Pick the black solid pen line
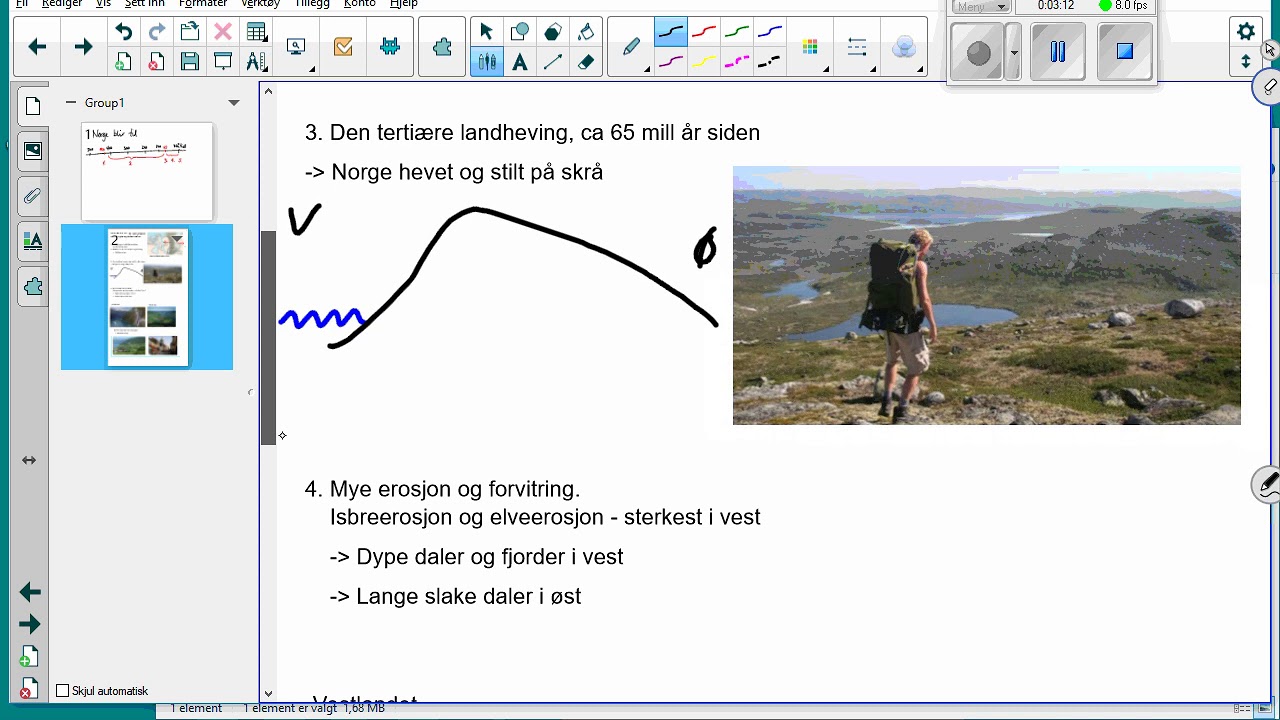The image size is (1280, 720). pyautogui.click(x=671, y=32)
